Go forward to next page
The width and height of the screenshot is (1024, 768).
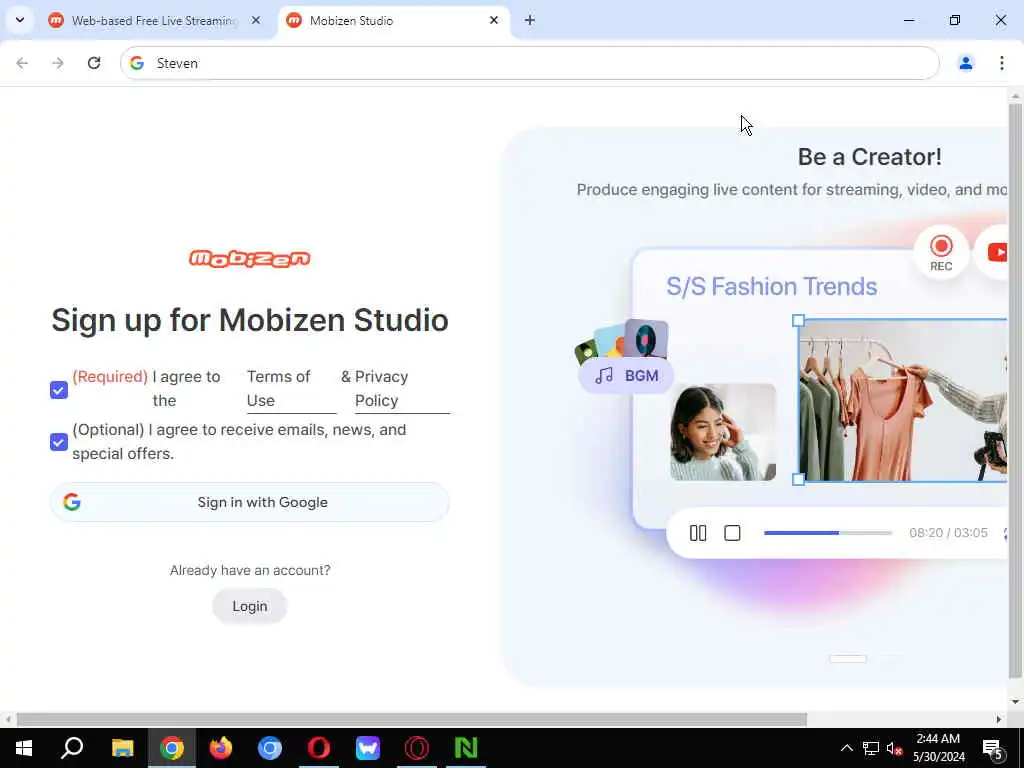[57, 63]
